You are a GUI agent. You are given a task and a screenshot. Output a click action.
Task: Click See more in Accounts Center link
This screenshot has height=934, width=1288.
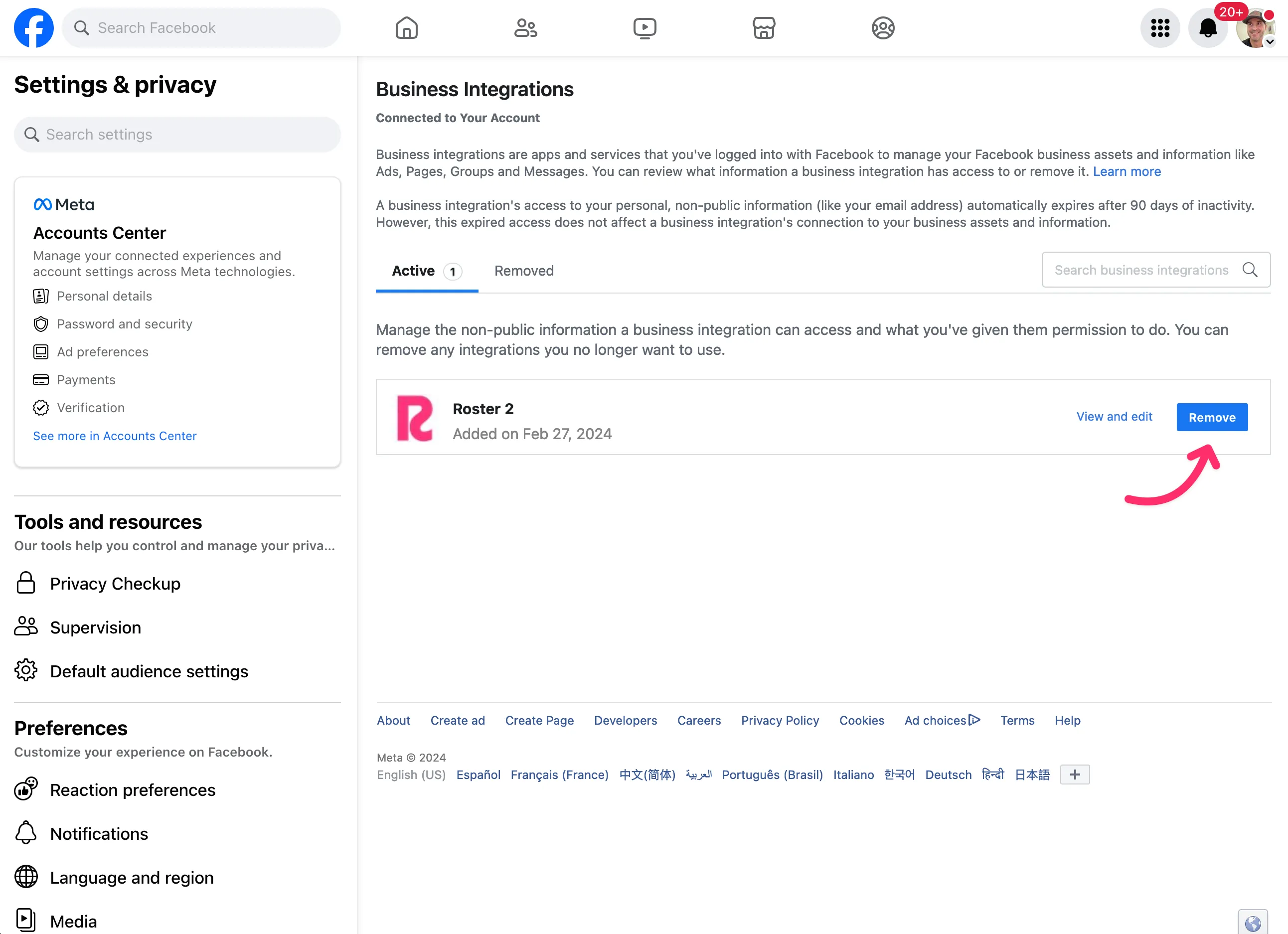[x=115, y=436]
